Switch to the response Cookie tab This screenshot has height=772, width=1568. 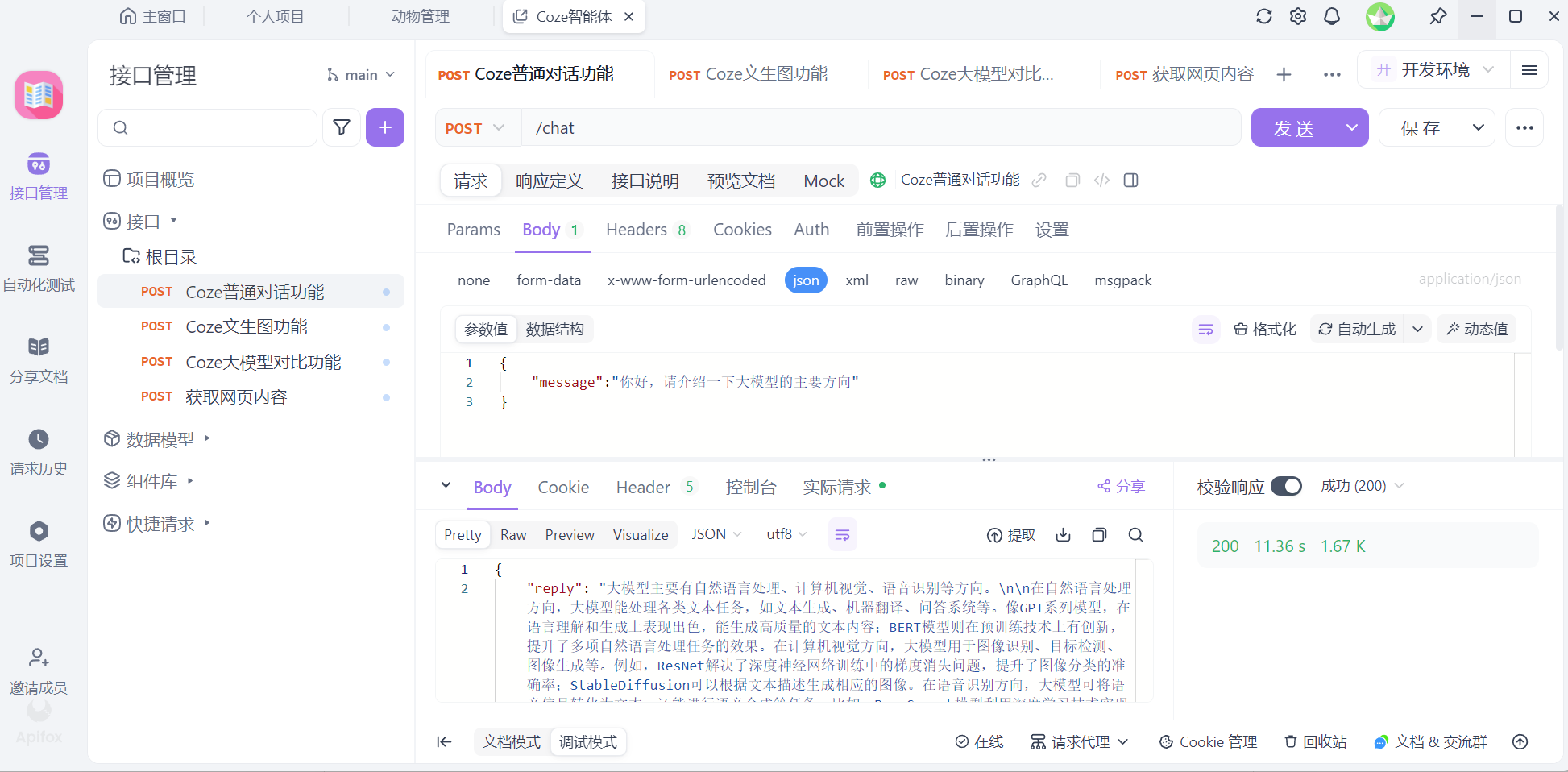(563, 488)
